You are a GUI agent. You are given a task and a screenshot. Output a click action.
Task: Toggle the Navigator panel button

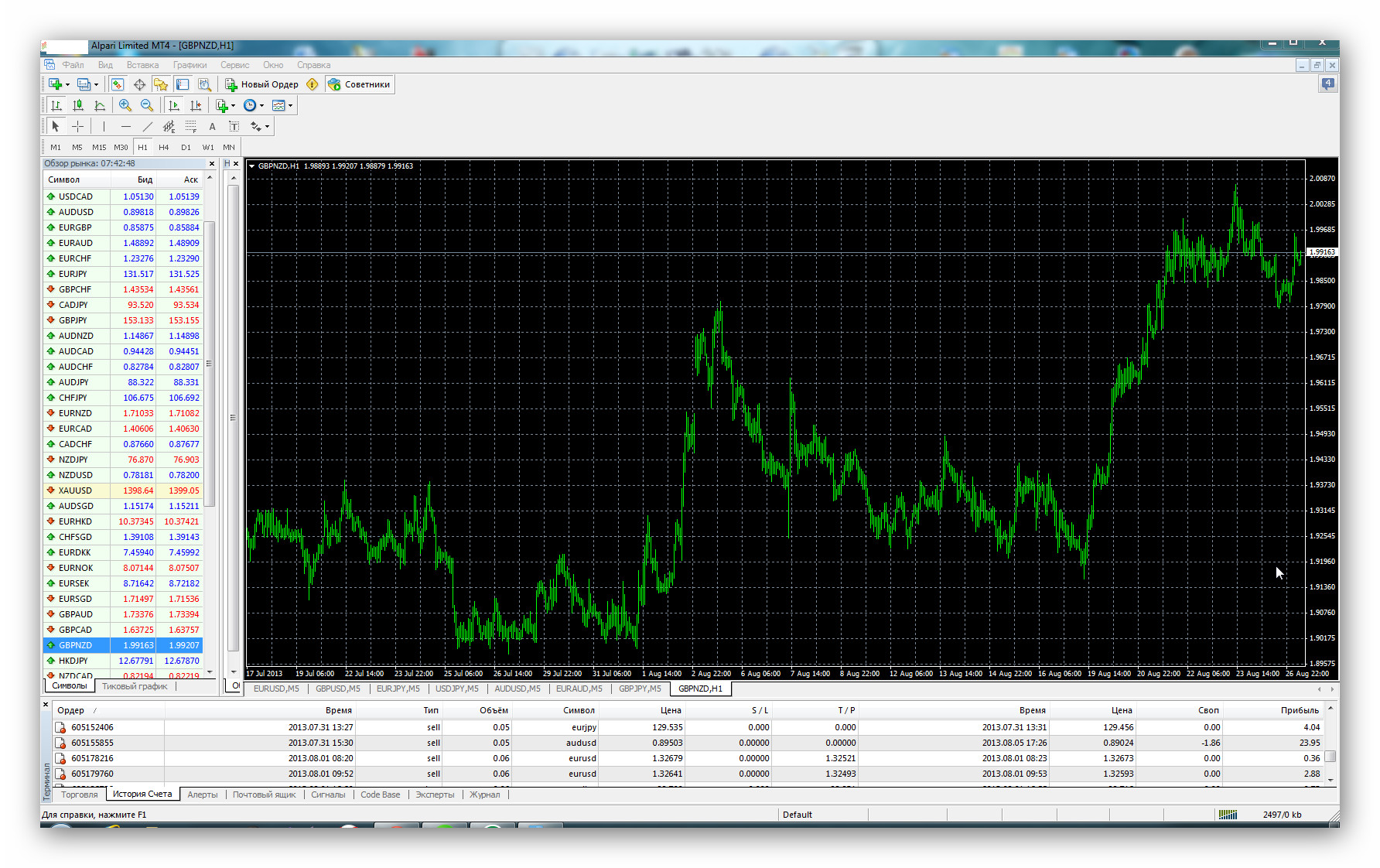[161, 84]
